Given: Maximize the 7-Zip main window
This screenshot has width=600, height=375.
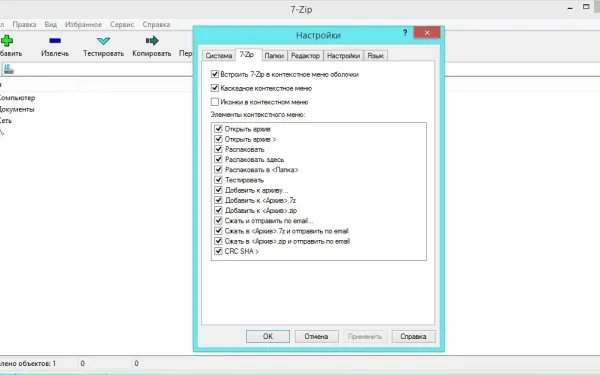Looking at the screenshot, I should tap(586, 7).
